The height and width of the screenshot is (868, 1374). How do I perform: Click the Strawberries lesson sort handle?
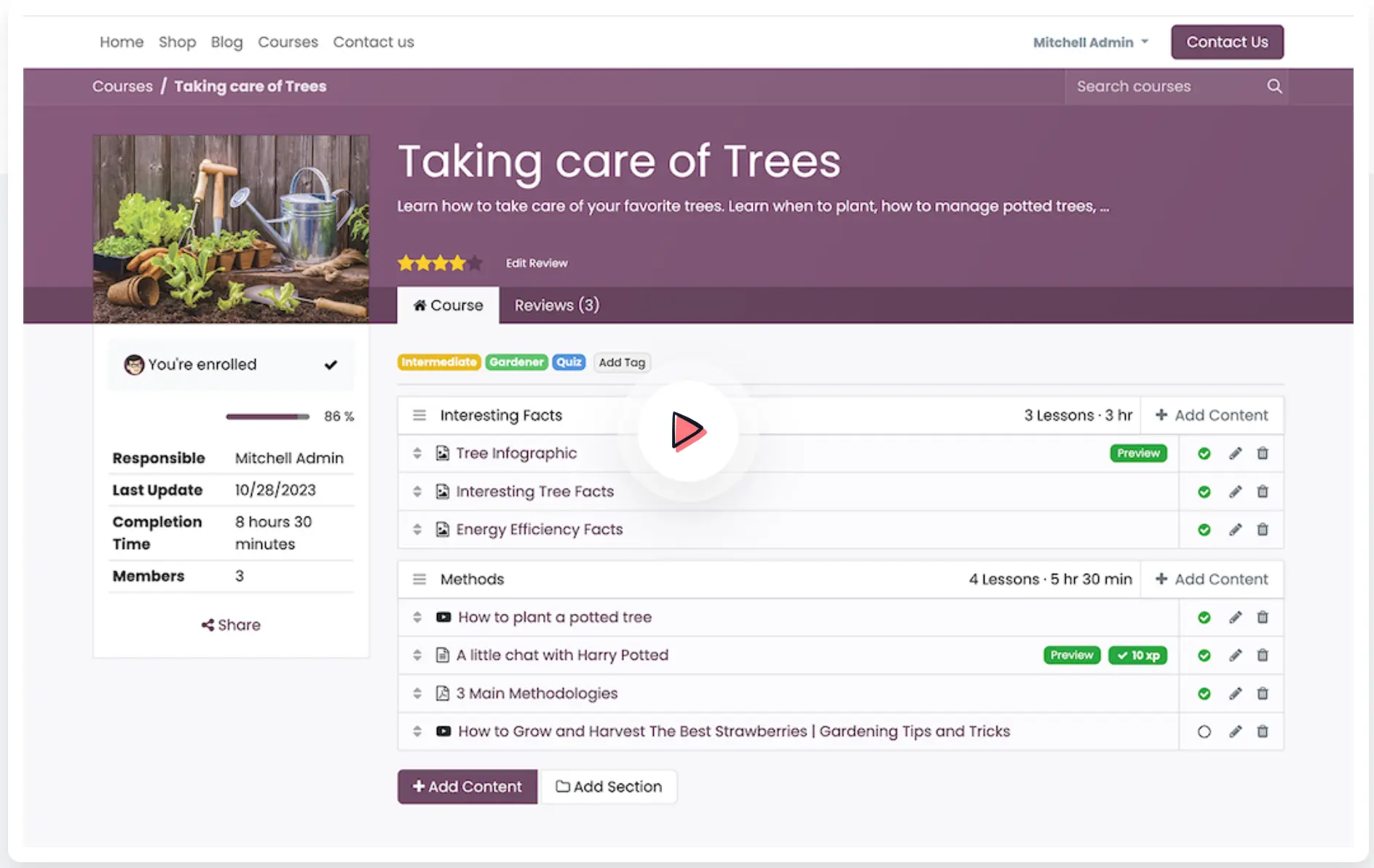(417, 731)
